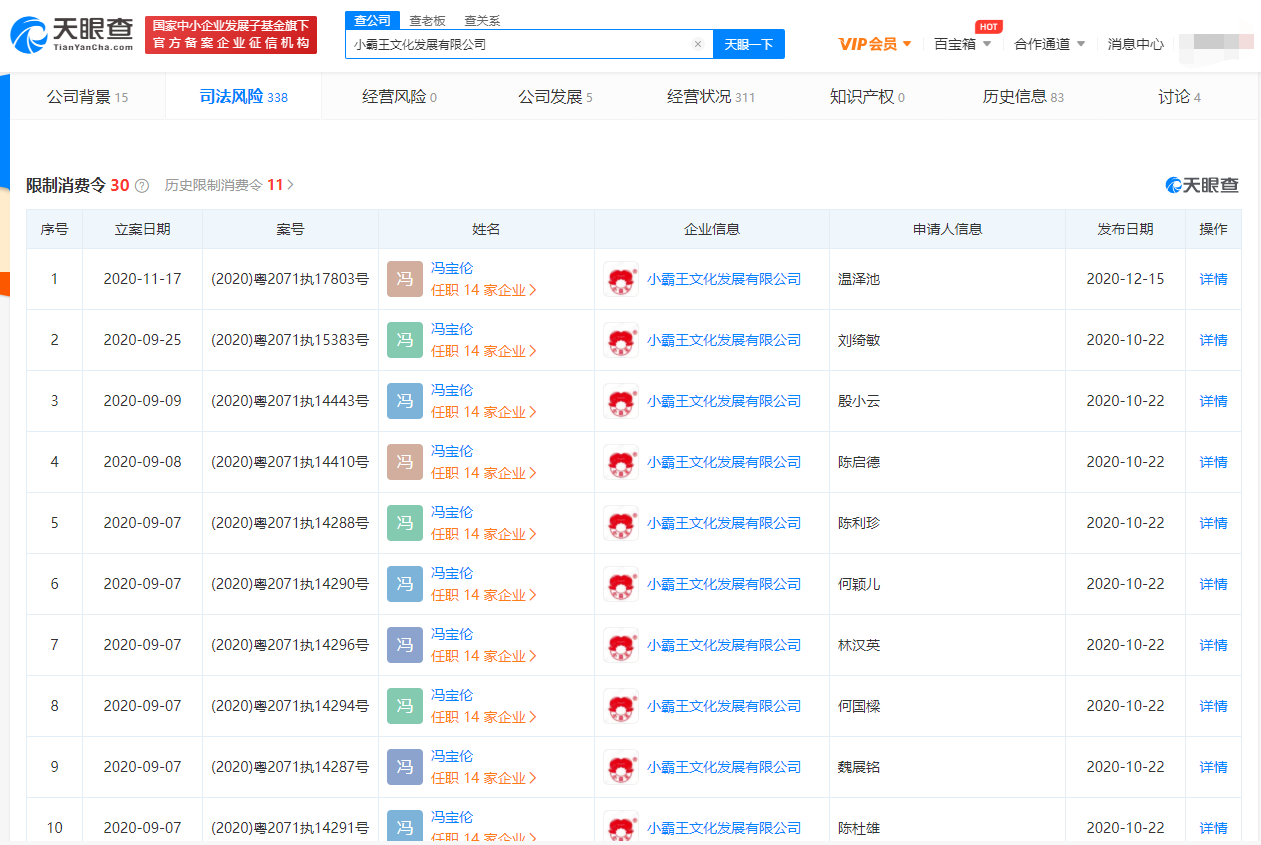The image size is (1261, 845).
Task: Clear the search box with X icon
Action: [x=698, y=44]
